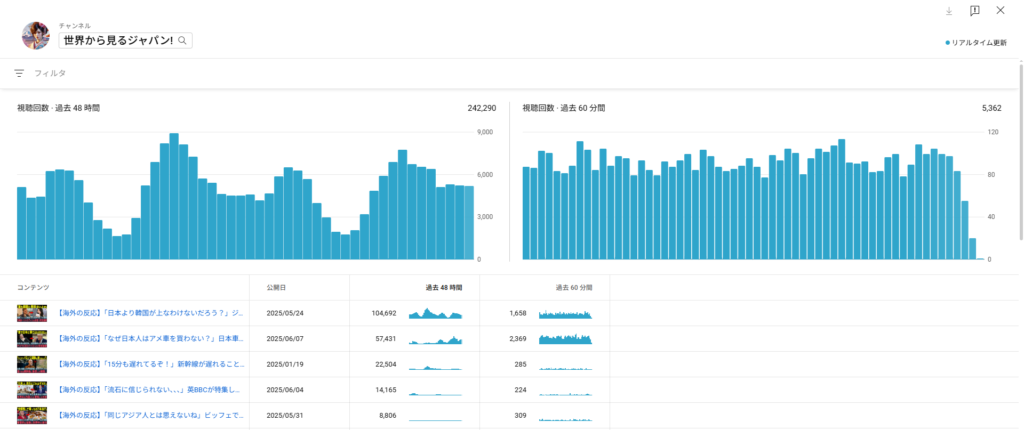Open the send feedback icon
Viewport: 1024px width, 430px height.
[x=974, y=11]
